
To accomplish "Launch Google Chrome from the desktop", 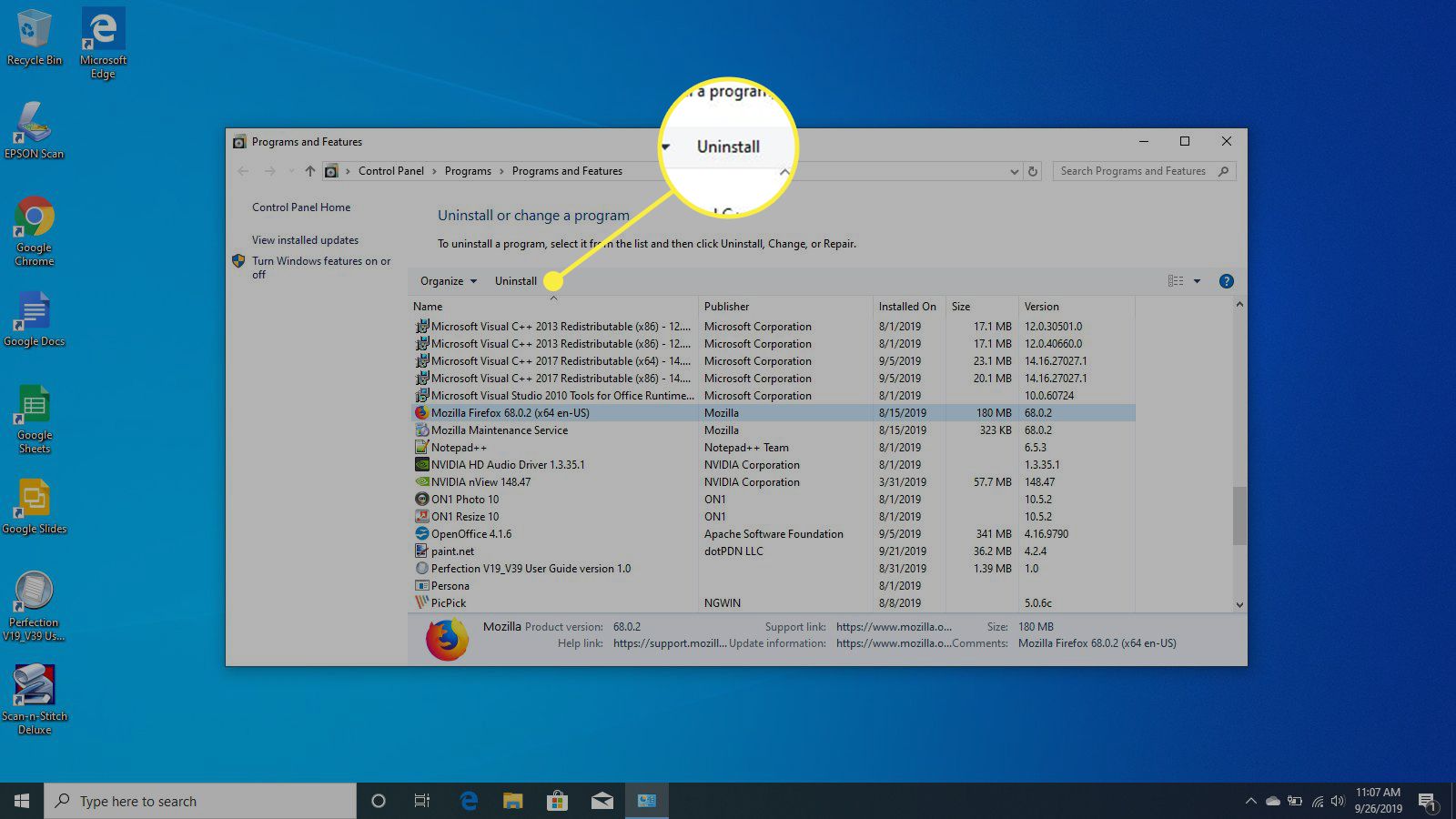I will pos(35,223).
